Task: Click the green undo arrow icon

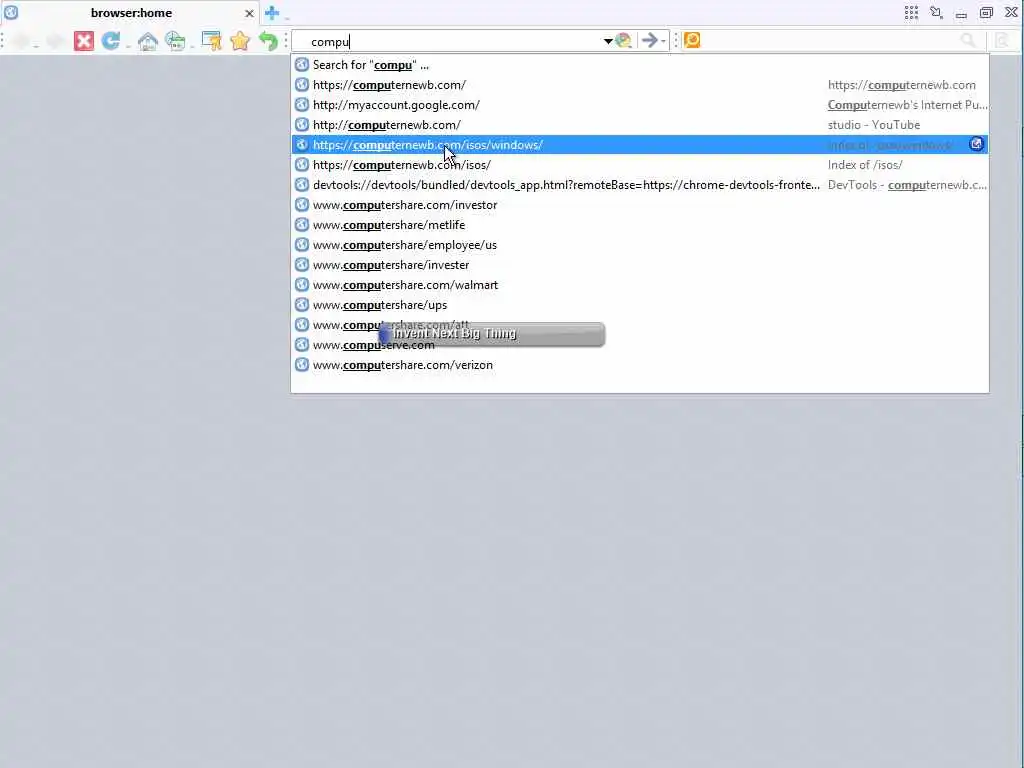Action: (268, 41)
